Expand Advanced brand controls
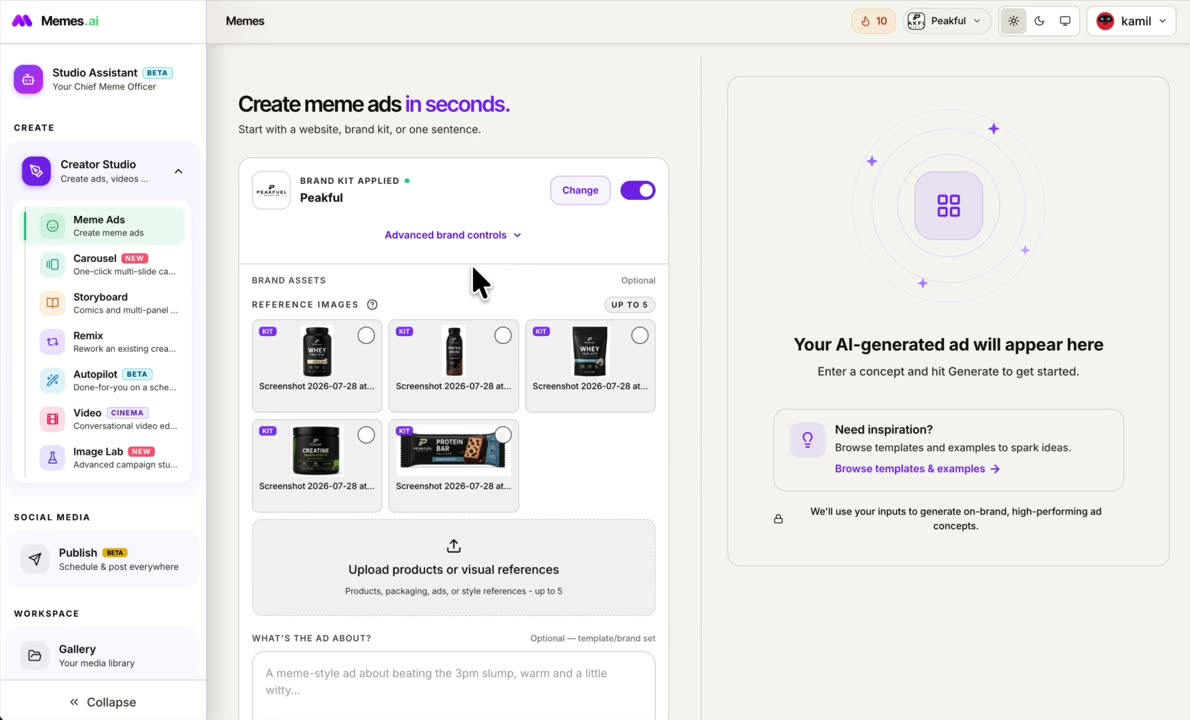Image resolution: width=1190 pixels, height=720 pixels. [x=453, y=235]
